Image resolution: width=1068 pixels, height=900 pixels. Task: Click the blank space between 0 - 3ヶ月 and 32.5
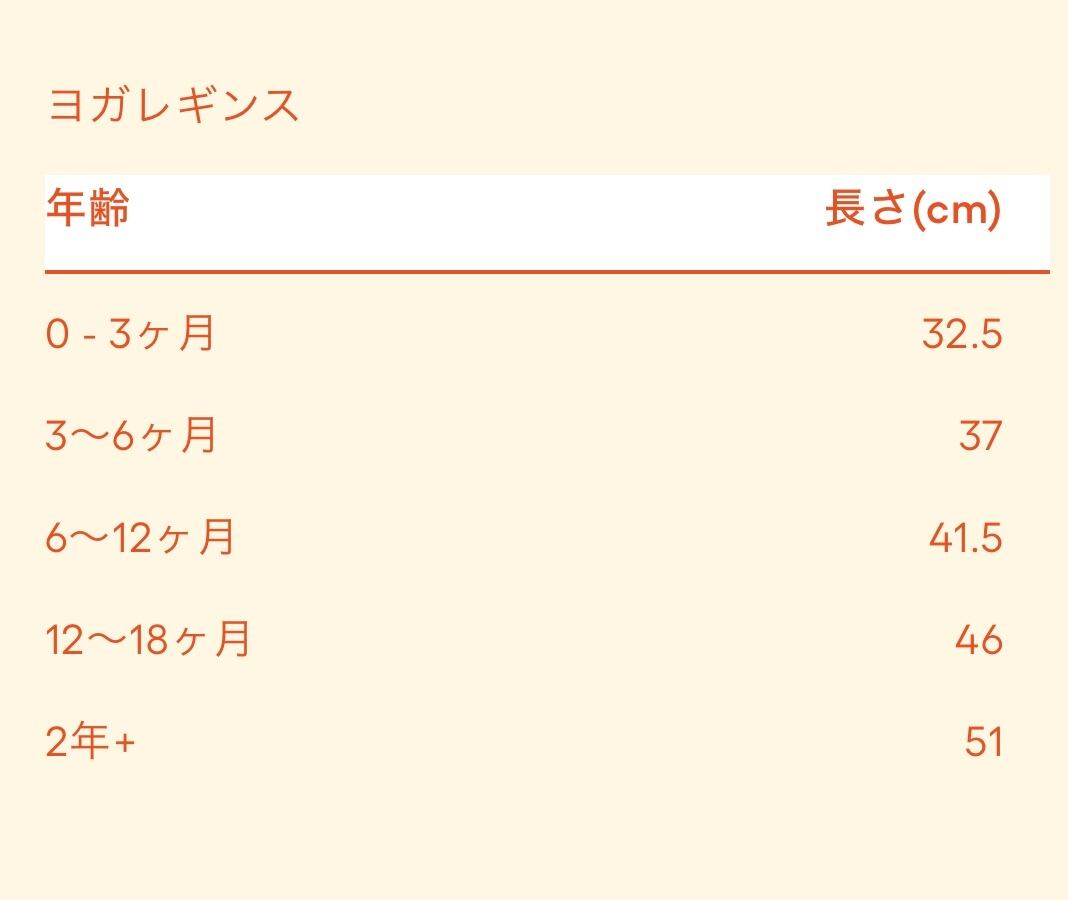click(560, 334)
